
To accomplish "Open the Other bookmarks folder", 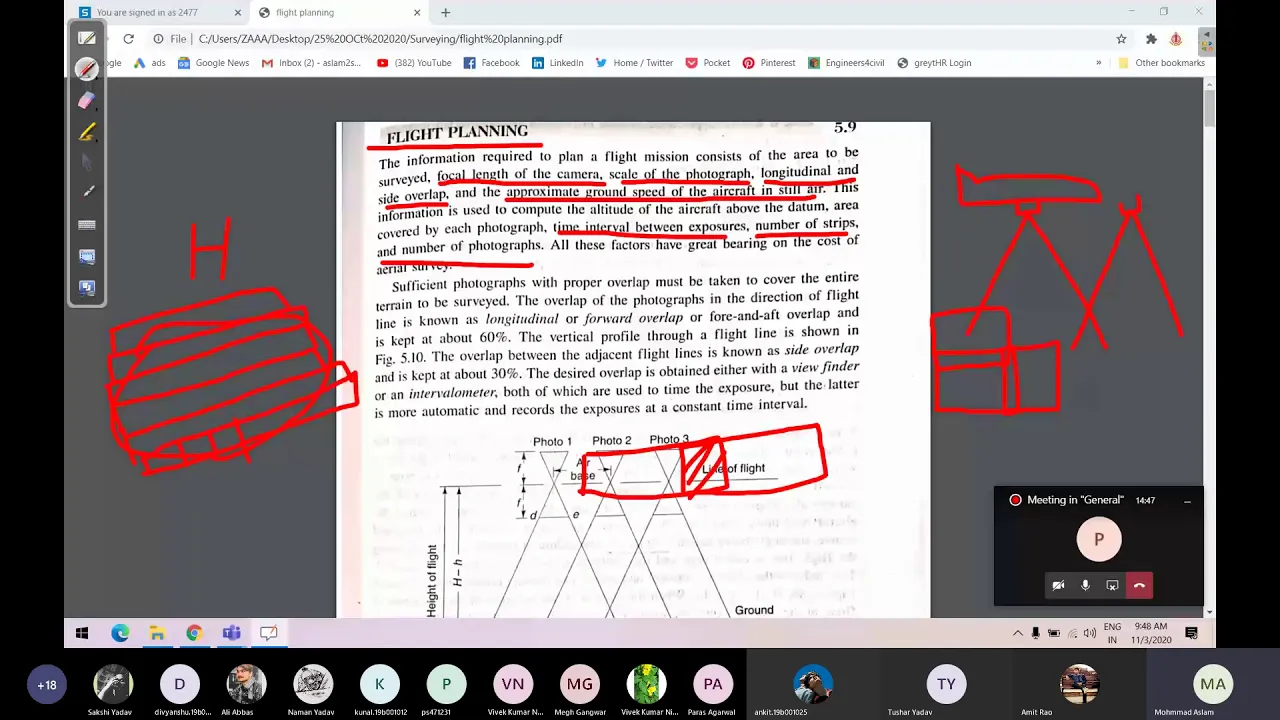I will (1161, 63).
